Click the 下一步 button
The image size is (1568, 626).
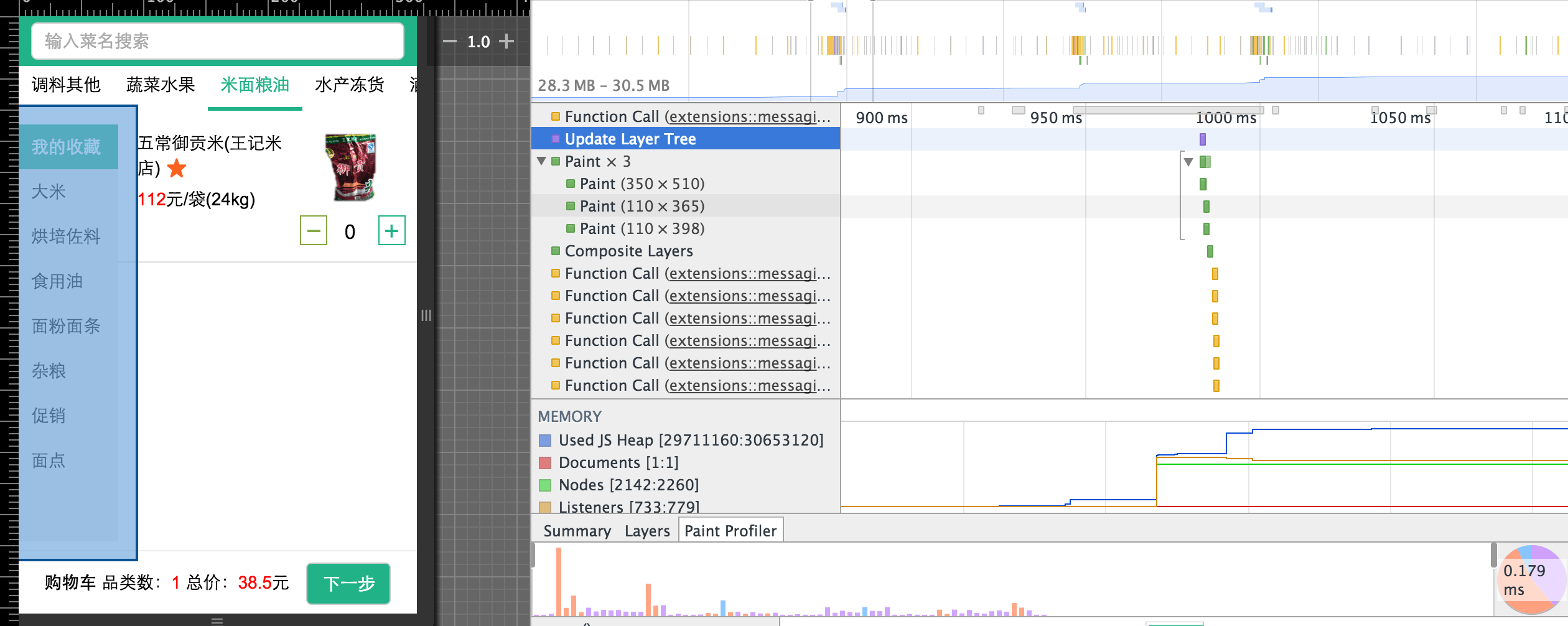(x=348, y=583)
